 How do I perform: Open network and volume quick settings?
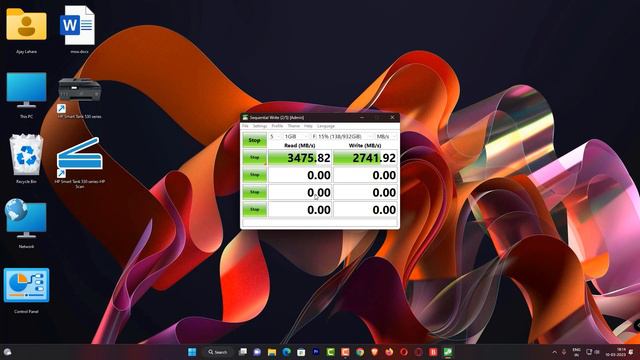click(593, 352)
